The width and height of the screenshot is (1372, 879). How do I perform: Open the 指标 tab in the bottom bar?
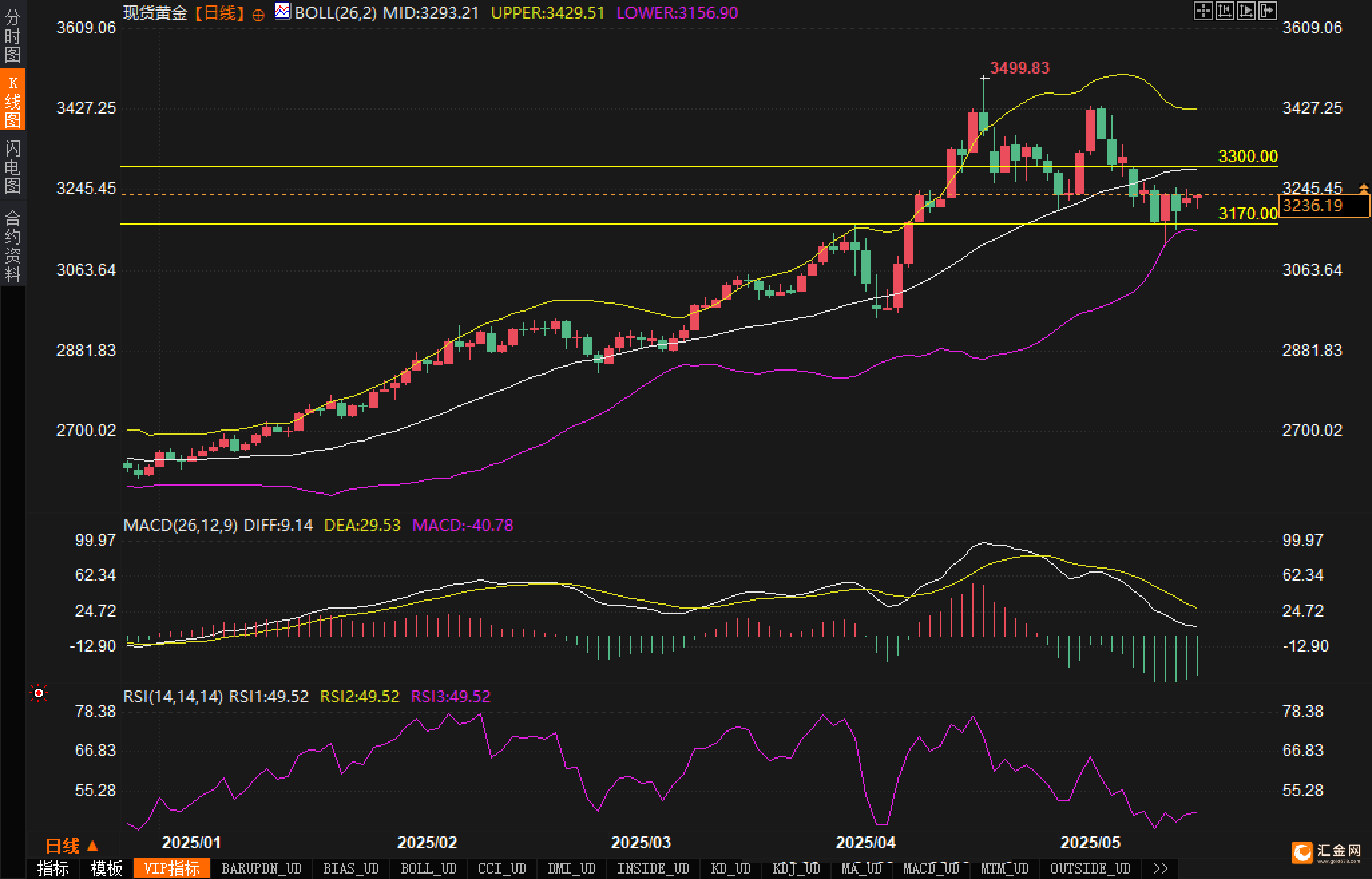coord(53,868)
